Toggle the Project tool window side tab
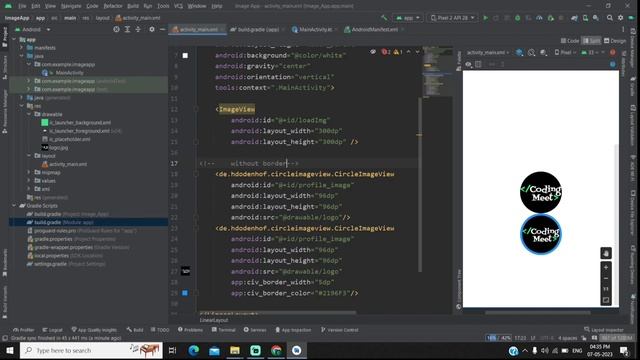Image resolution: width=640 pixels, height=360 pixels. pos(5,37)
